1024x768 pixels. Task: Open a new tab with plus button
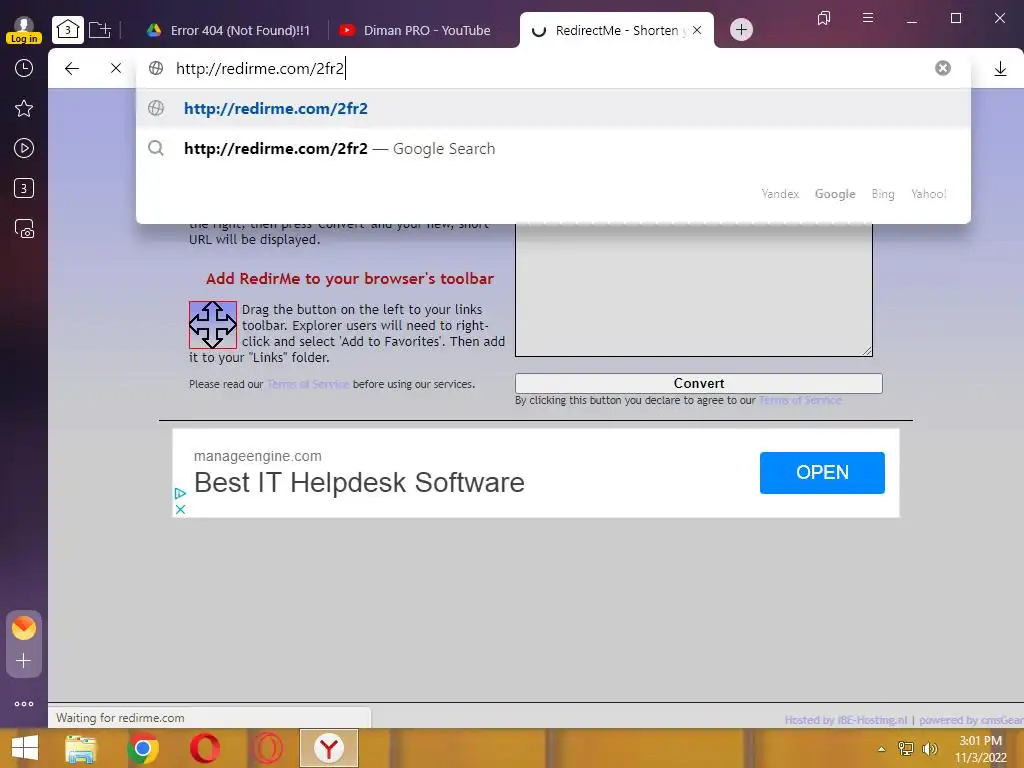[x=741, y=29]
